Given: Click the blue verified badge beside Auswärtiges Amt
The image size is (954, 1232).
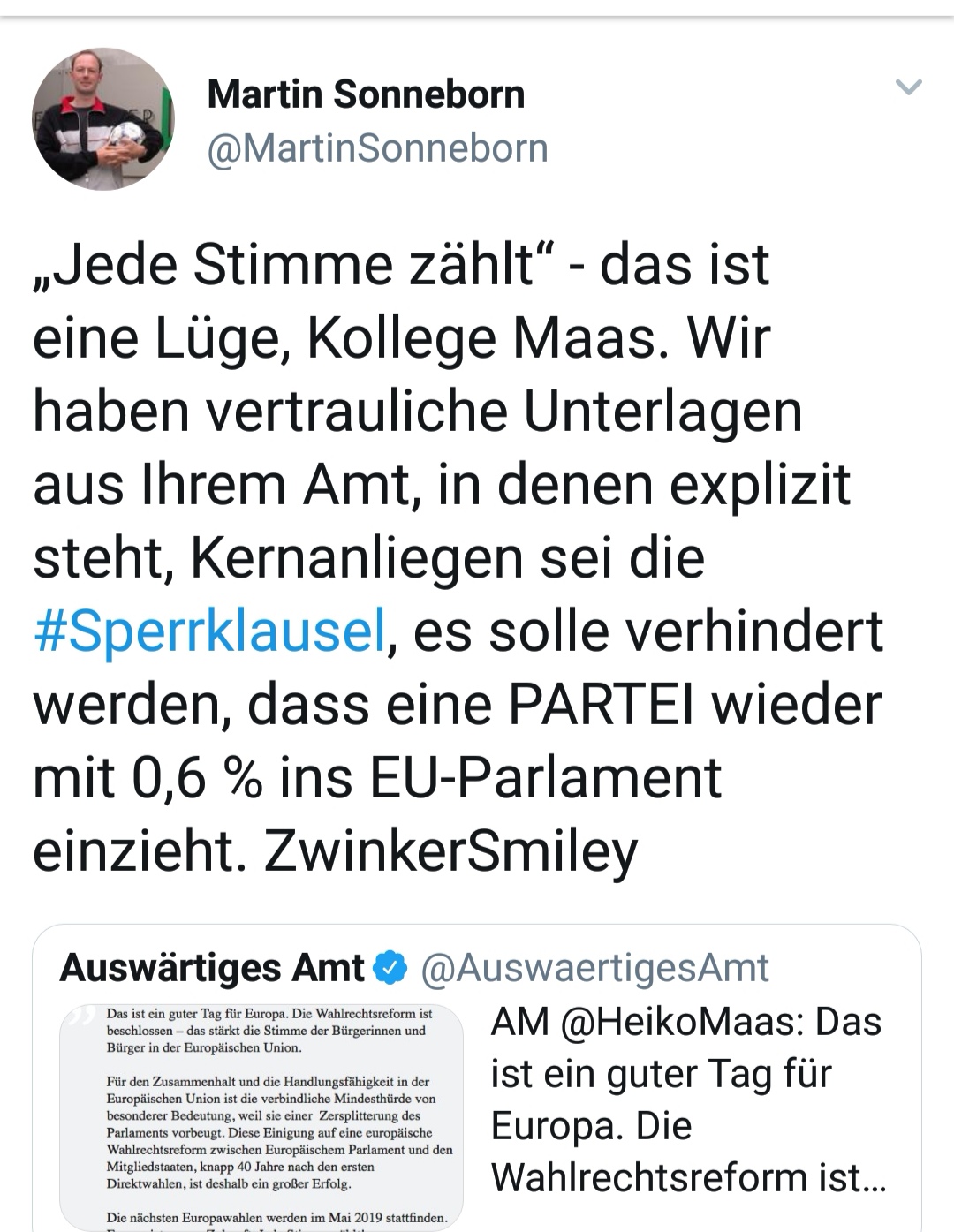Looking at the screenshot, I should click(x=391, y=969).
